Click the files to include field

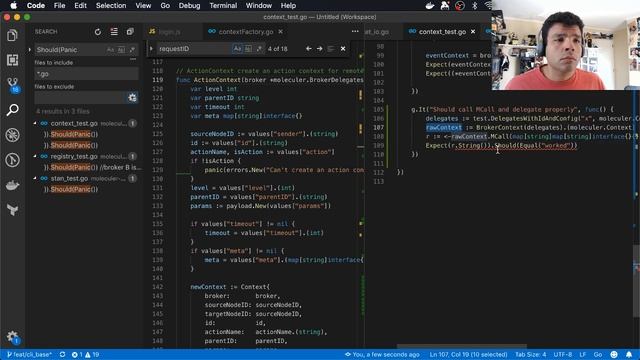point(87,74)
